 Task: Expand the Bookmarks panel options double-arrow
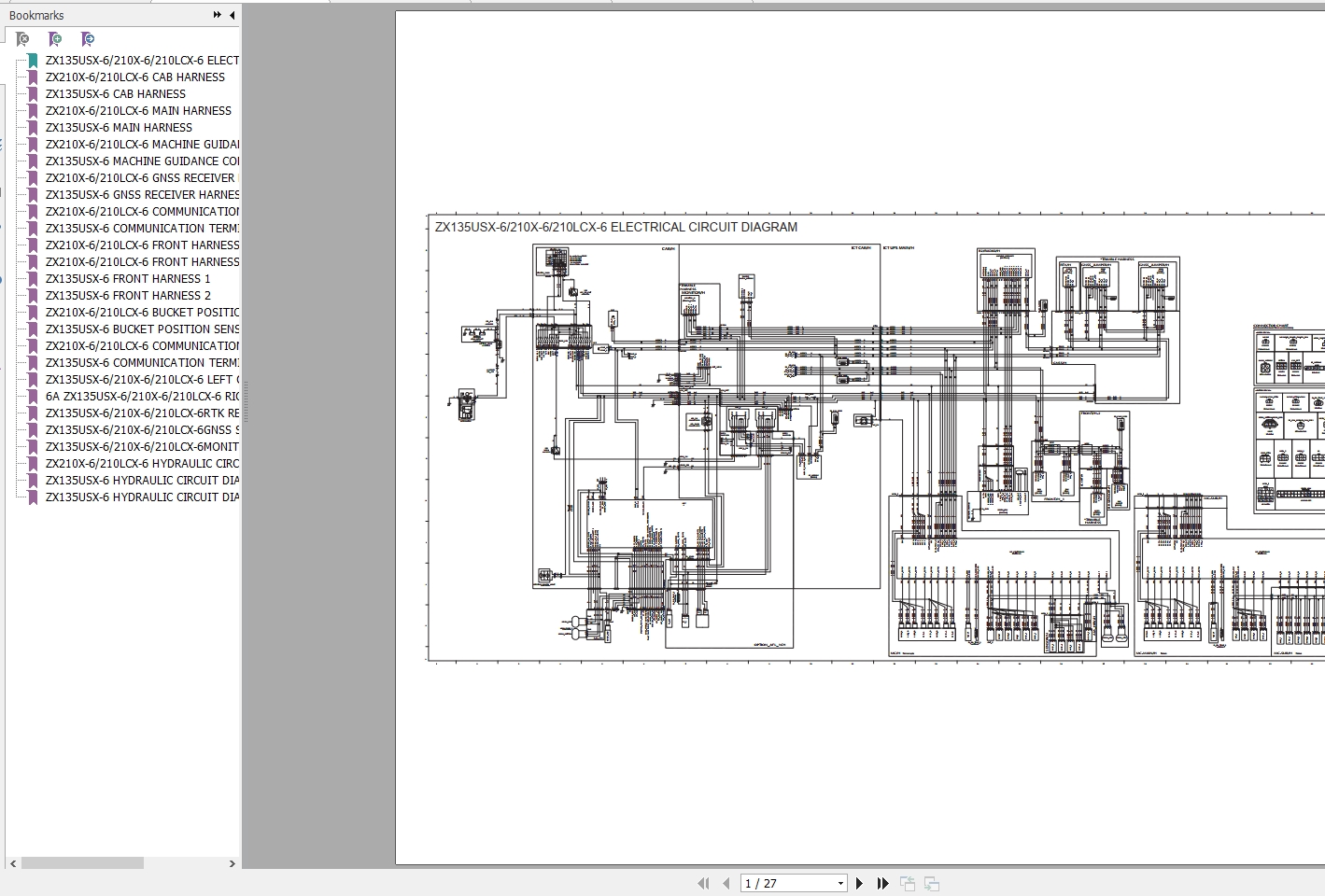(x=218, y=15)
